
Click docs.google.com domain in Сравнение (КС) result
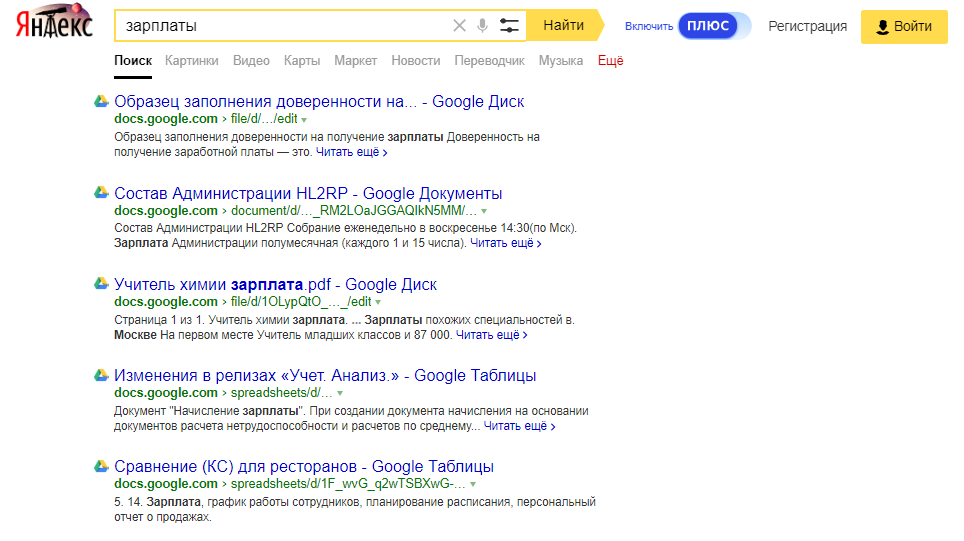point(166,483)
